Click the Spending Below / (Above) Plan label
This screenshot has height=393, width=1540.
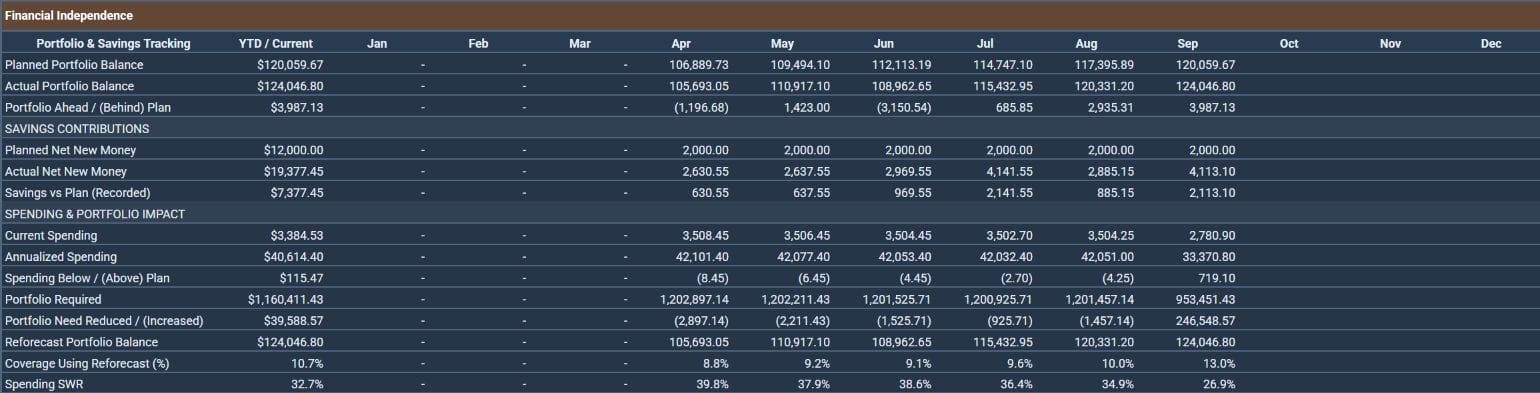point(87,278)
